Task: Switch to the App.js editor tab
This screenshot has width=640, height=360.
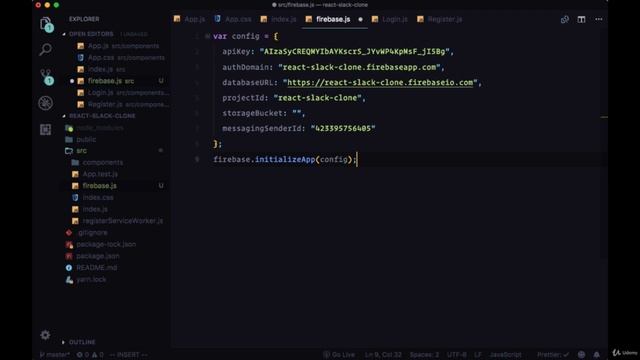Action: pos(189,19)
